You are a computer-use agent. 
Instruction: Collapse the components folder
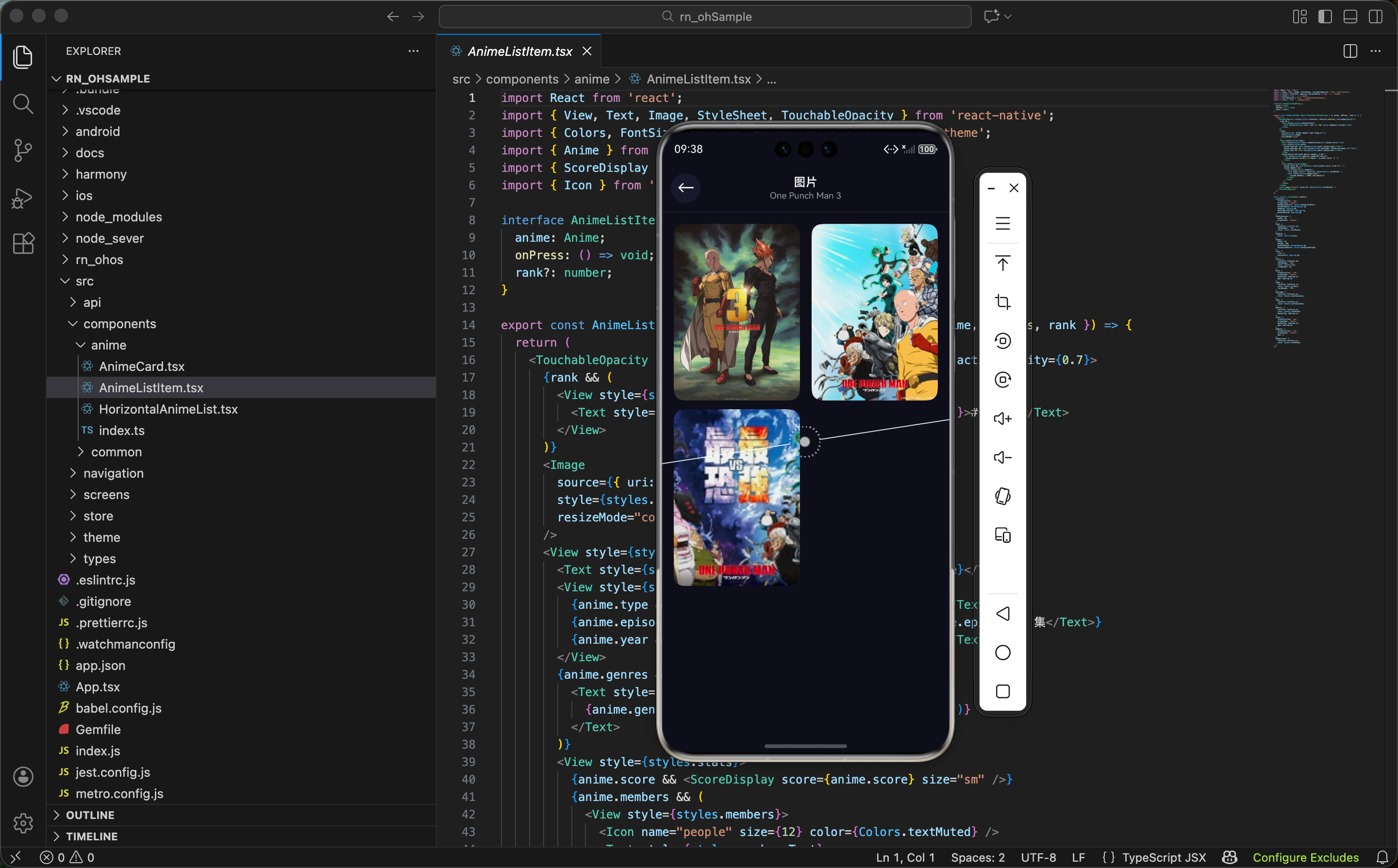119,324
